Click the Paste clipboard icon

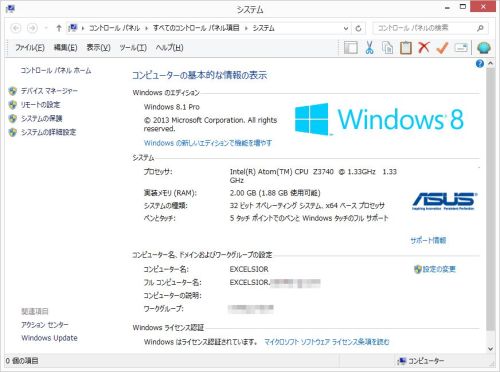(x=406, y=48)
